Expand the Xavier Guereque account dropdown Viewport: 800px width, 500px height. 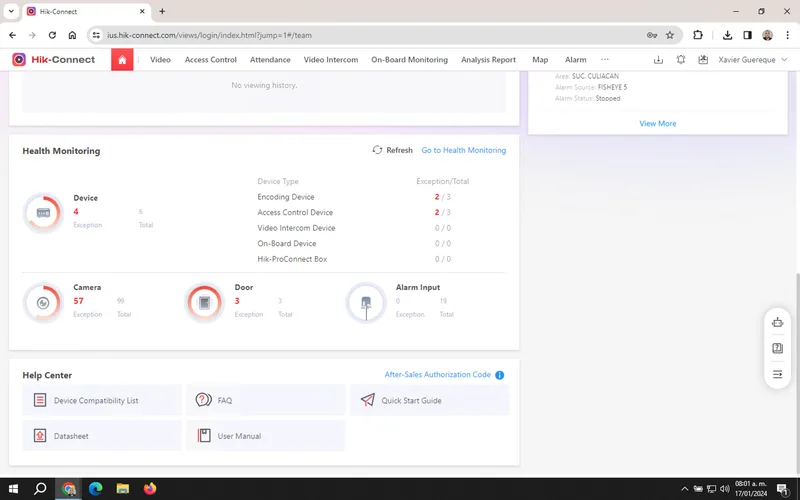coord(753,60)
